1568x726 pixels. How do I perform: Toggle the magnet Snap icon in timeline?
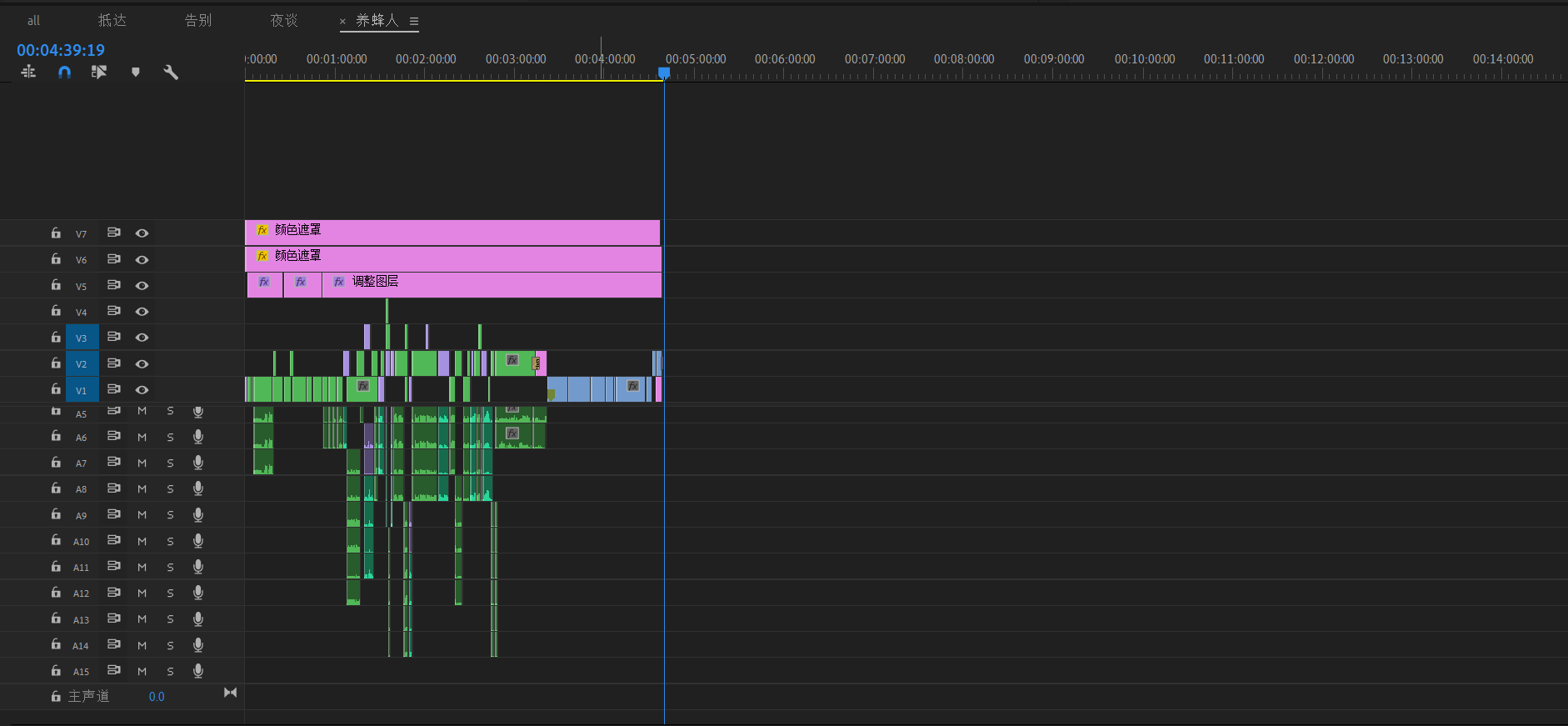pyautogui.click(x=64, y=73)
